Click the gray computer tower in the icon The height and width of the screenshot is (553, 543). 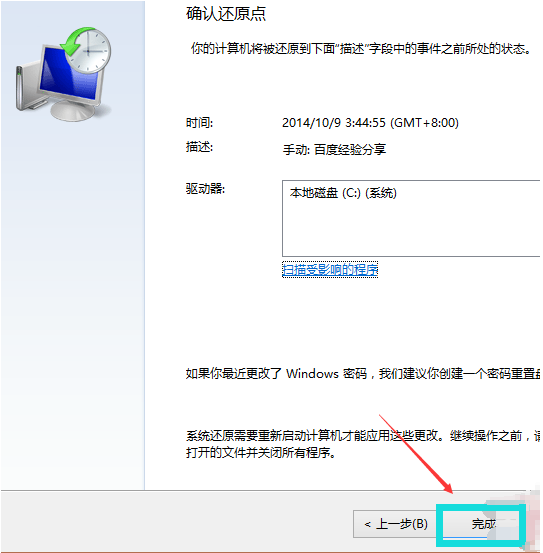point(26,88)
